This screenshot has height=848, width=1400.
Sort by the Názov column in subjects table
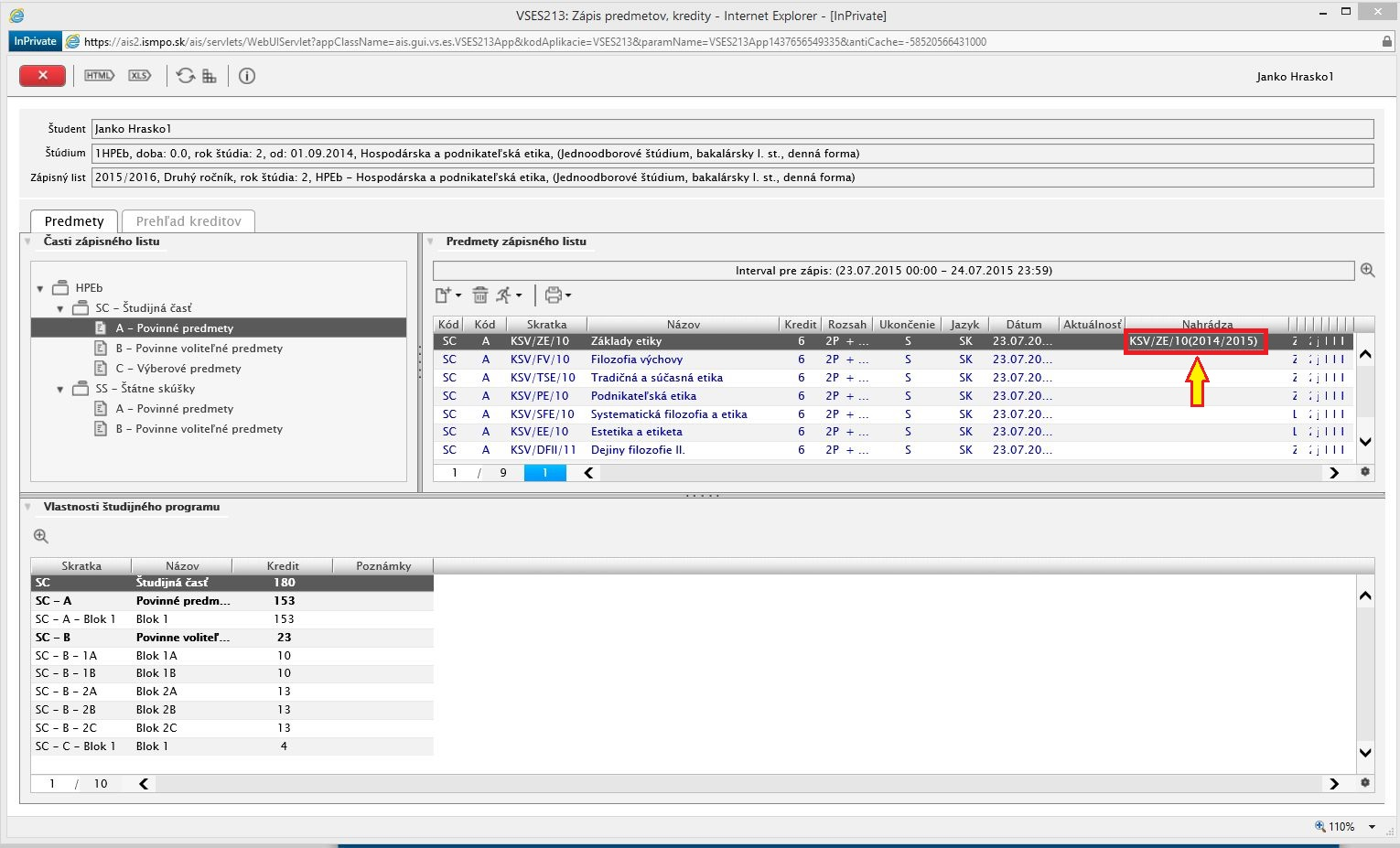click(684, 324)
